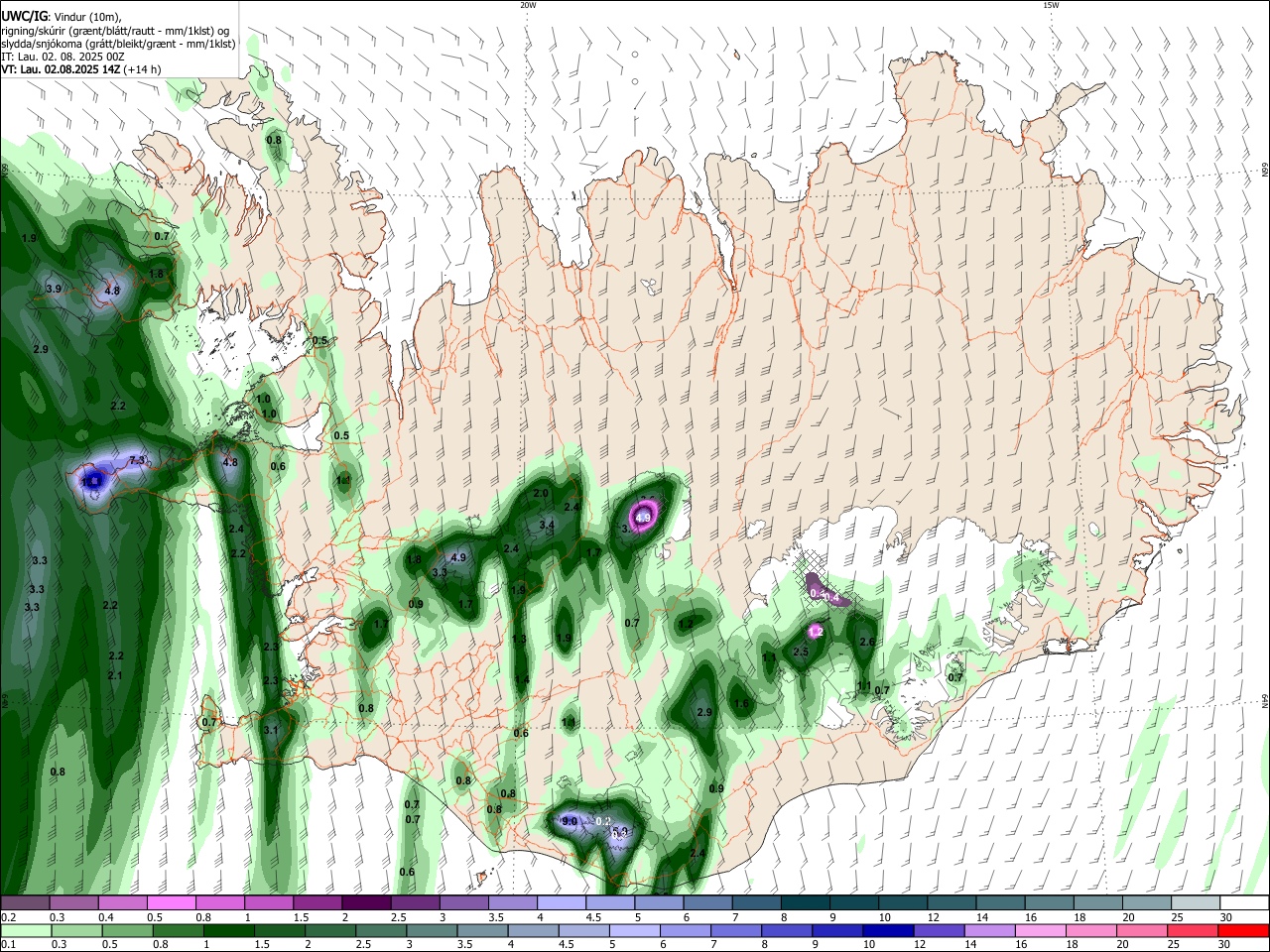Screen dimensions: 1270x952
Task: Select the '3.1' value on the southwest peninsula
Action: (271, 730)
